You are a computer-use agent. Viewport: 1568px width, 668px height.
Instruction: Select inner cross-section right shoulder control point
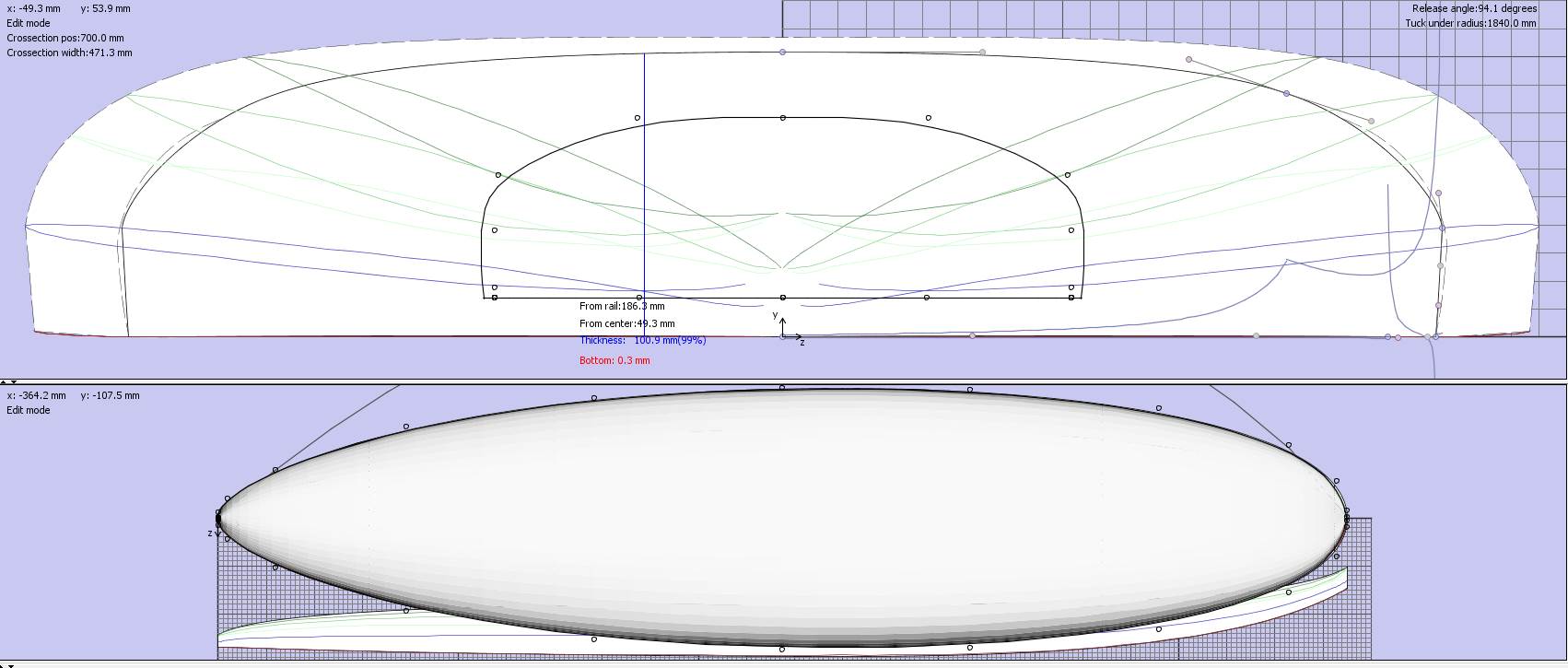click(1068, 175)
